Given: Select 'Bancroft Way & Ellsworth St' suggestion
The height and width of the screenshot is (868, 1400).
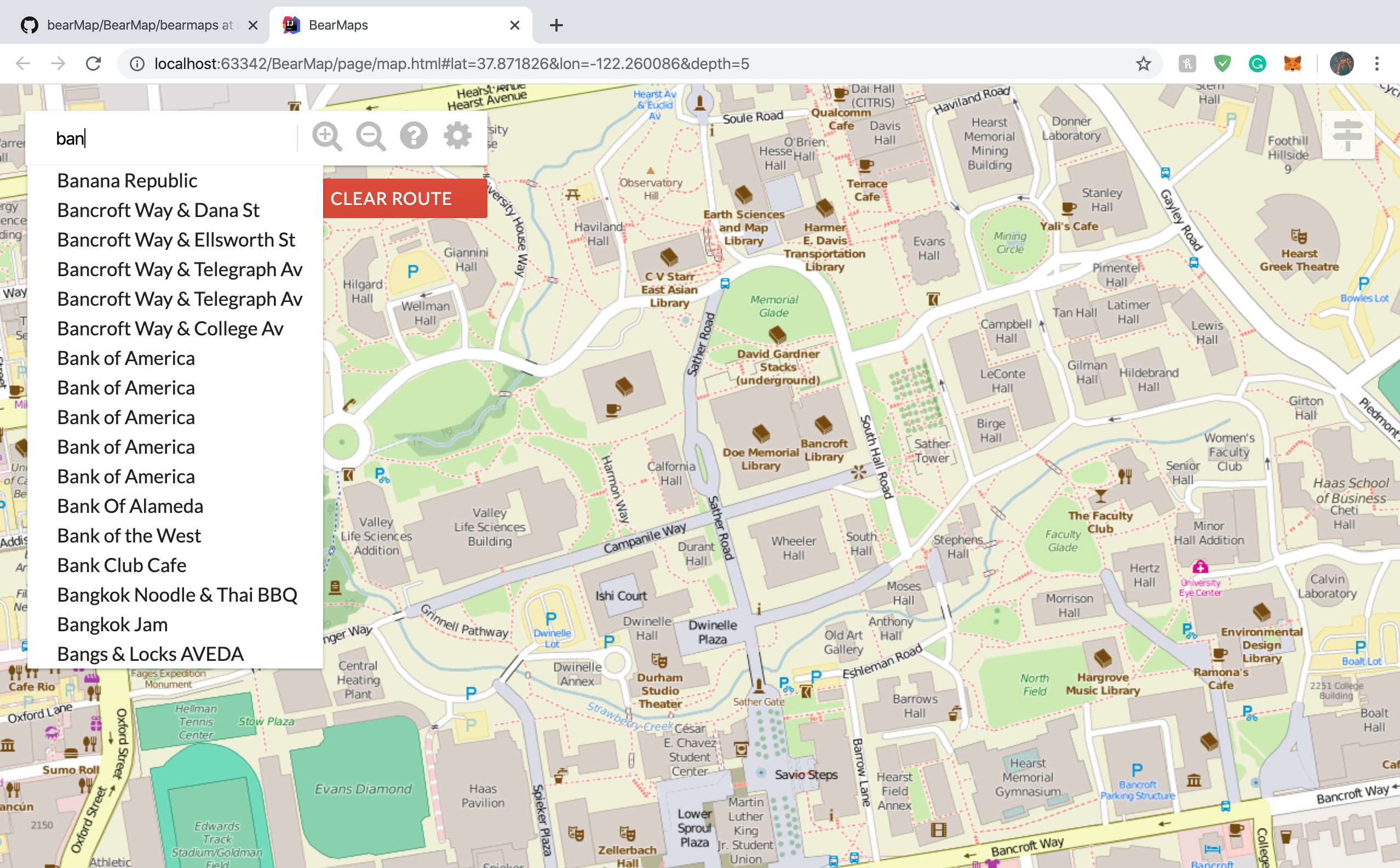Looking at the screenshot, I should (176, 240).
